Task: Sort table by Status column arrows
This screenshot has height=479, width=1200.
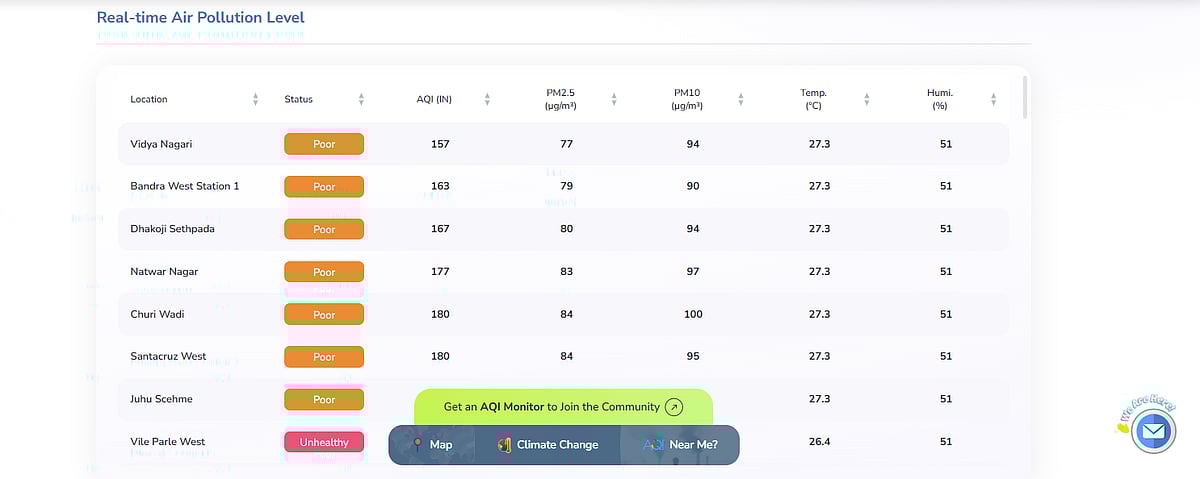Action: coord(361,99)
